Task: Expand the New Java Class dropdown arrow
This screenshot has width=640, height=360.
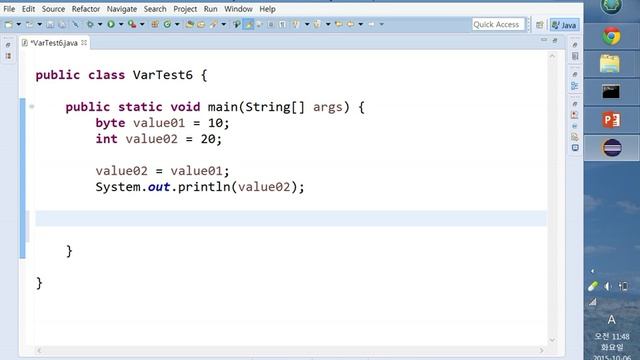Action: point(177,24)
